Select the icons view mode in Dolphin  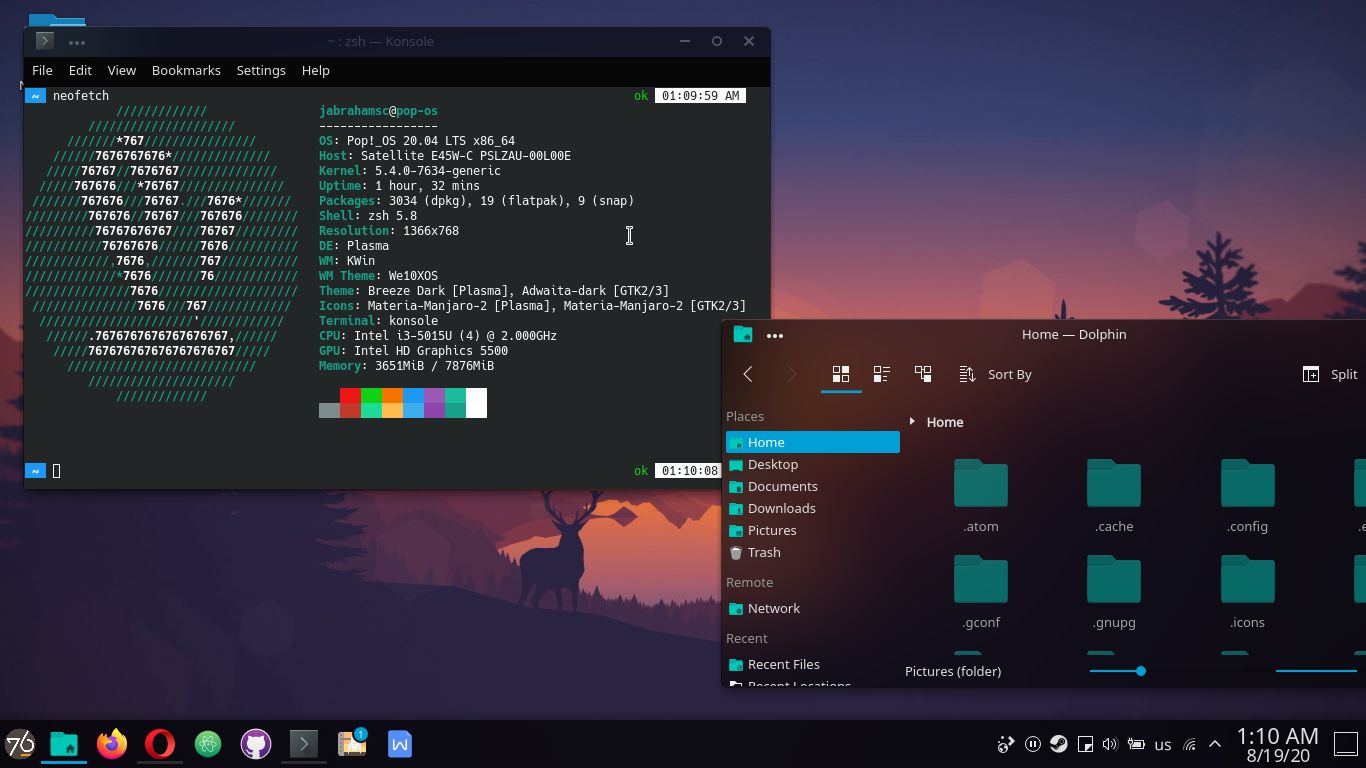(841, 374)
